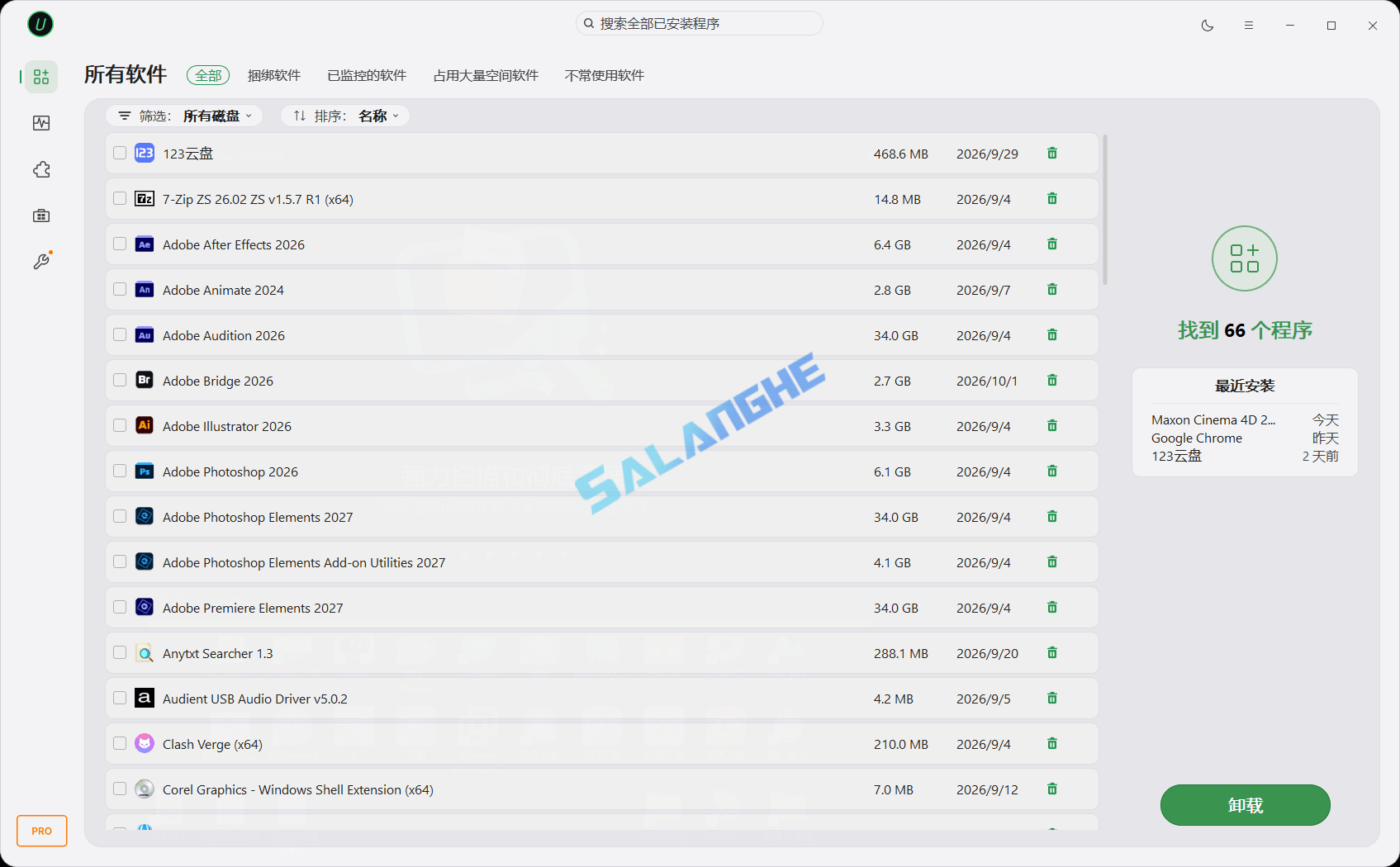Image resolution: width=1400 pixels, height=867 pixels.
Task: Click trash icon for Adobe Photoshop 2026
Action: [1052, 471]
